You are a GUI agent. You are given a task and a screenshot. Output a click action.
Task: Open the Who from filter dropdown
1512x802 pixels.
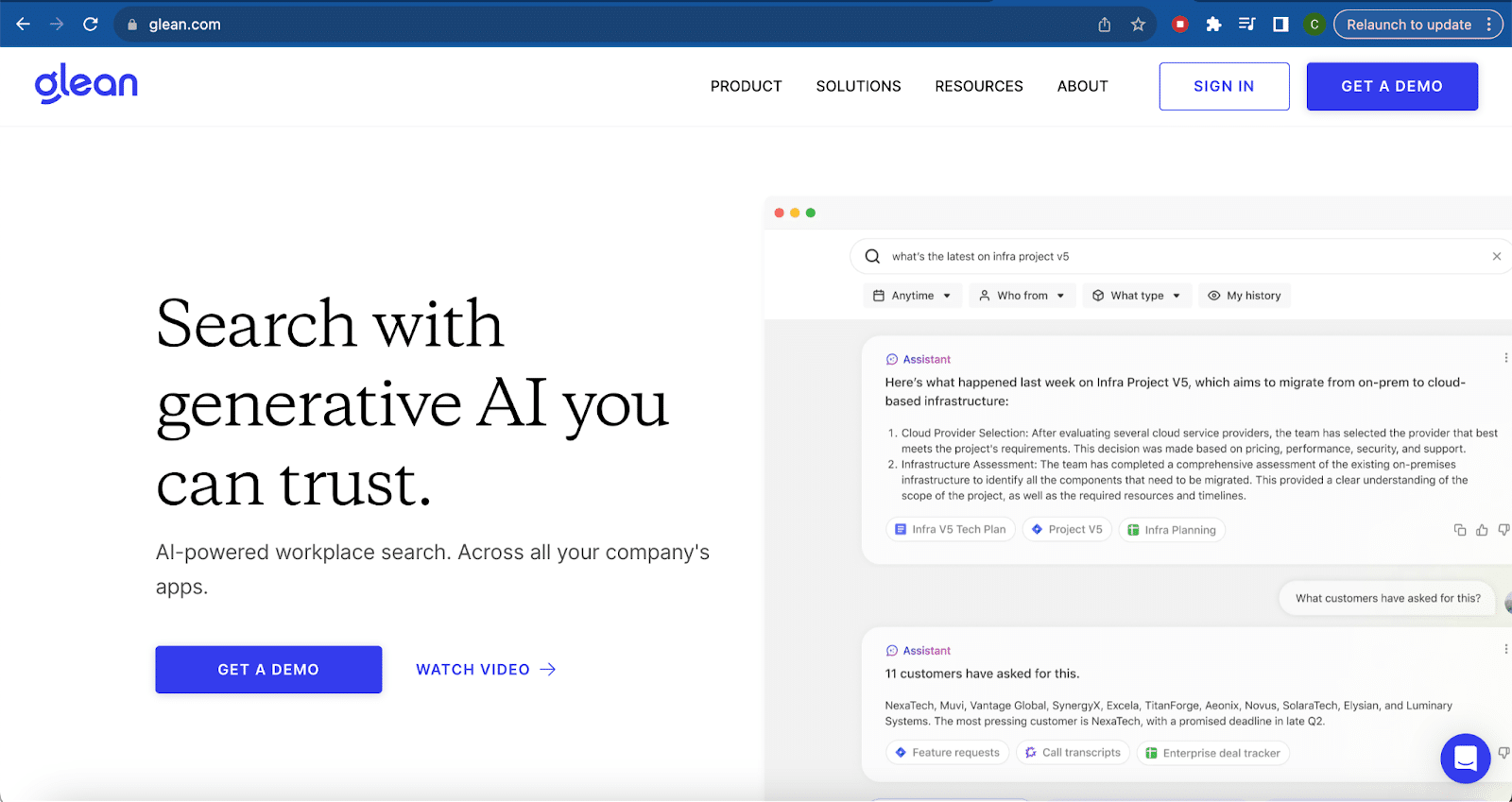1022,296
